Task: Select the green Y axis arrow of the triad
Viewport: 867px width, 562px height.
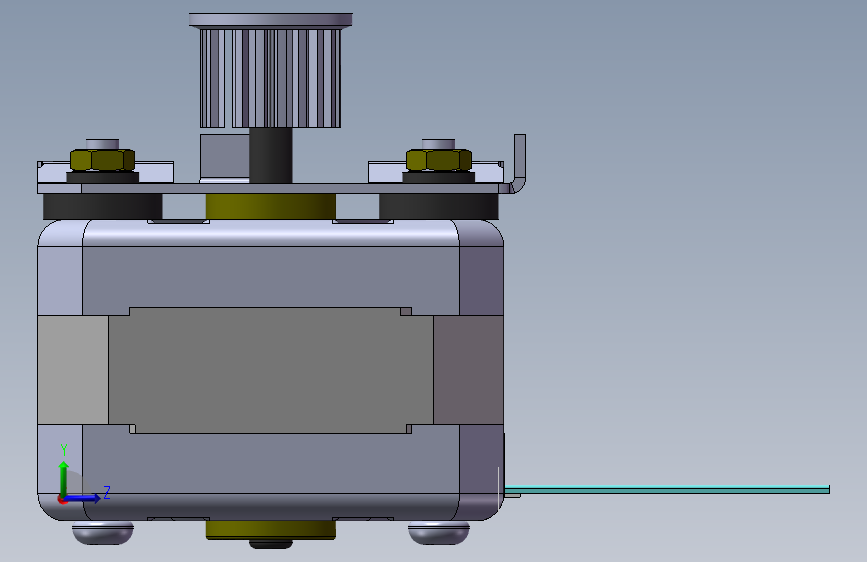Action: coord(64,478)
